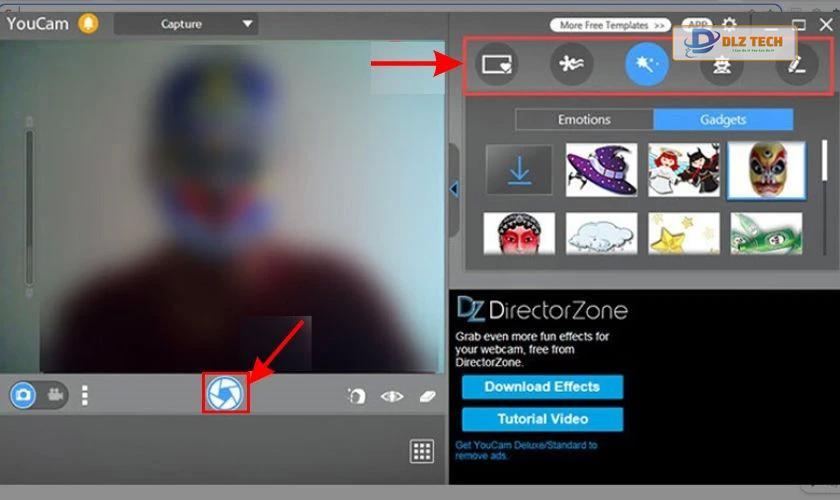Apply the cloud gadget effect
The image size is (840, 500).
pyautogui.click(x=602, y=234)
